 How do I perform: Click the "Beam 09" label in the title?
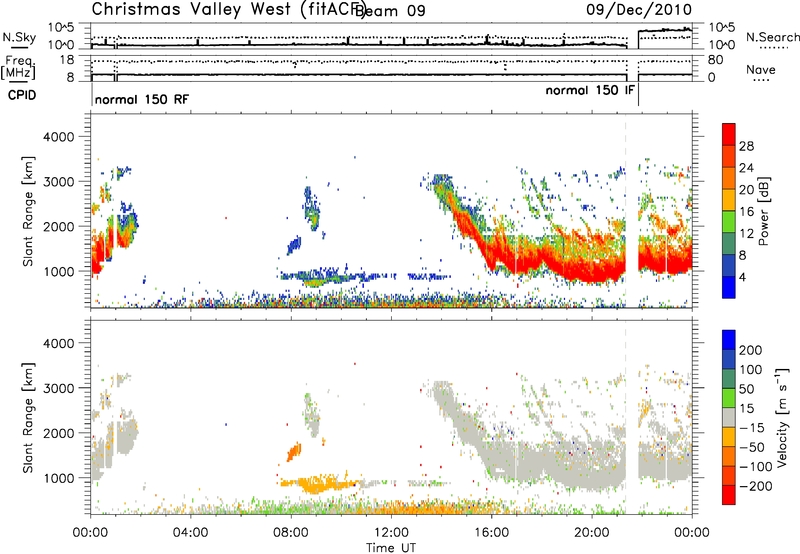tap(390, 11)
